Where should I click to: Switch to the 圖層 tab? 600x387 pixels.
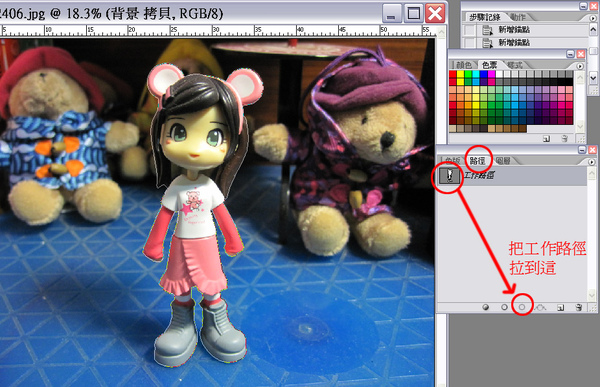coord(503,161)
